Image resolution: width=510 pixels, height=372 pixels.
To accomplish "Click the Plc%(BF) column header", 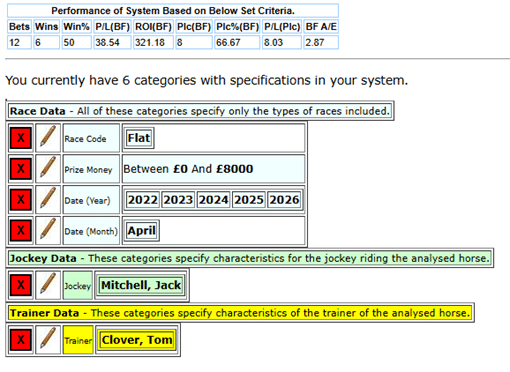I will 237,27.
